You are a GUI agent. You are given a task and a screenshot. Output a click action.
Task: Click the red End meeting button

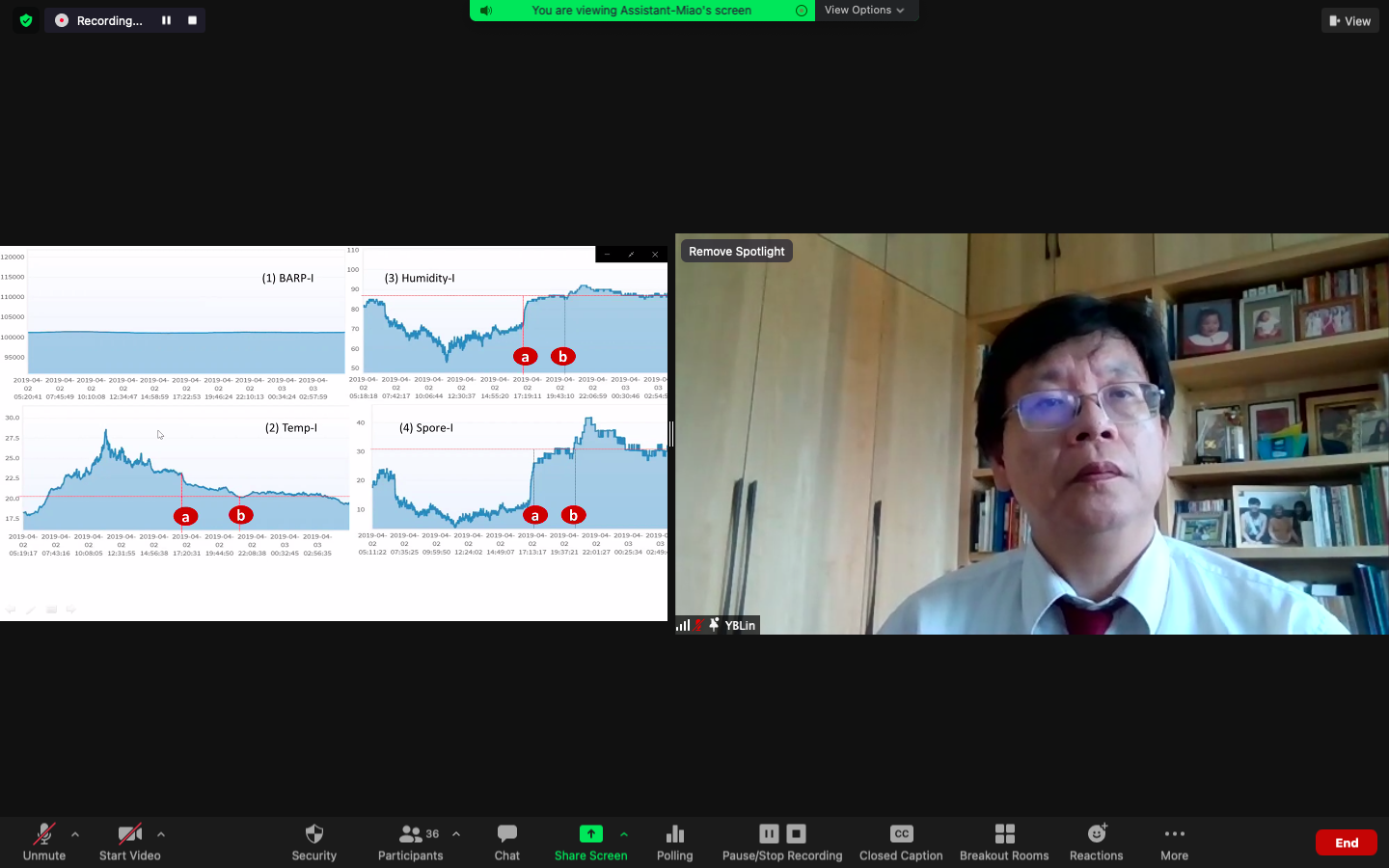click(1346, 842)
